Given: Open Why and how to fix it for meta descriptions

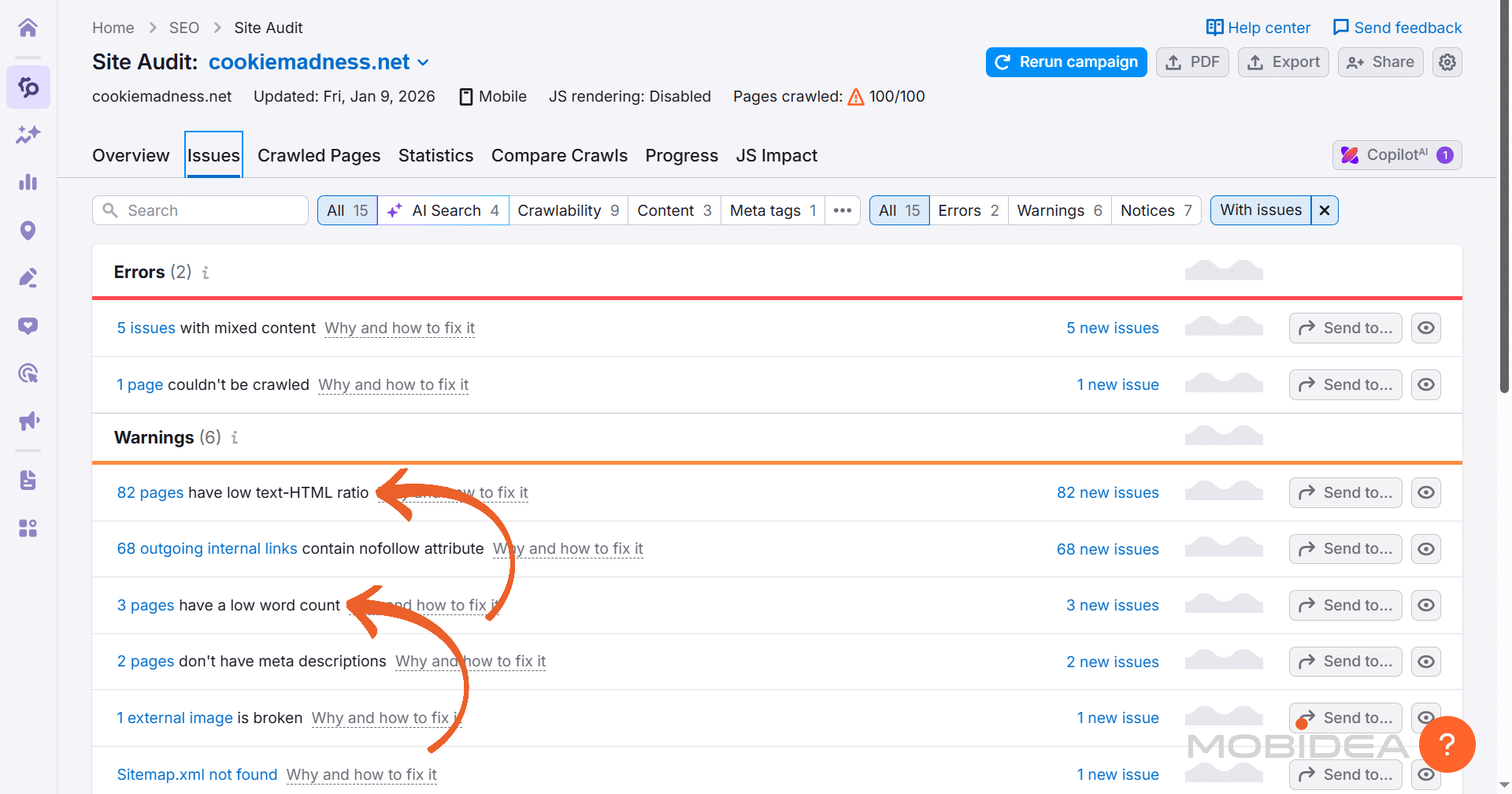Looking at the screenshot, I should [470, 662].
